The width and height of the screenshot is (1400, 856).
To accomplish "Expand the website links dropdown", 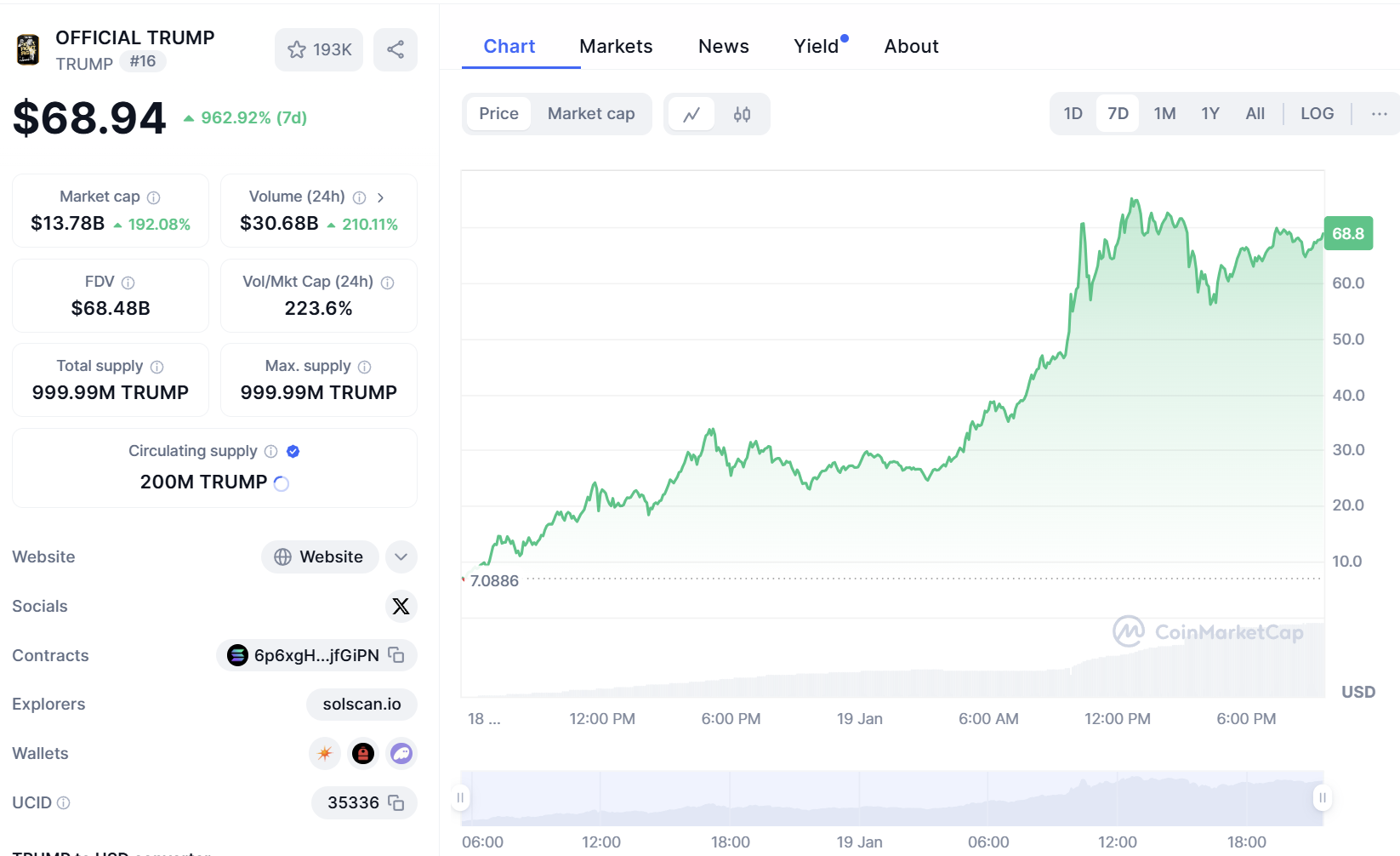I will pos(401,556).
